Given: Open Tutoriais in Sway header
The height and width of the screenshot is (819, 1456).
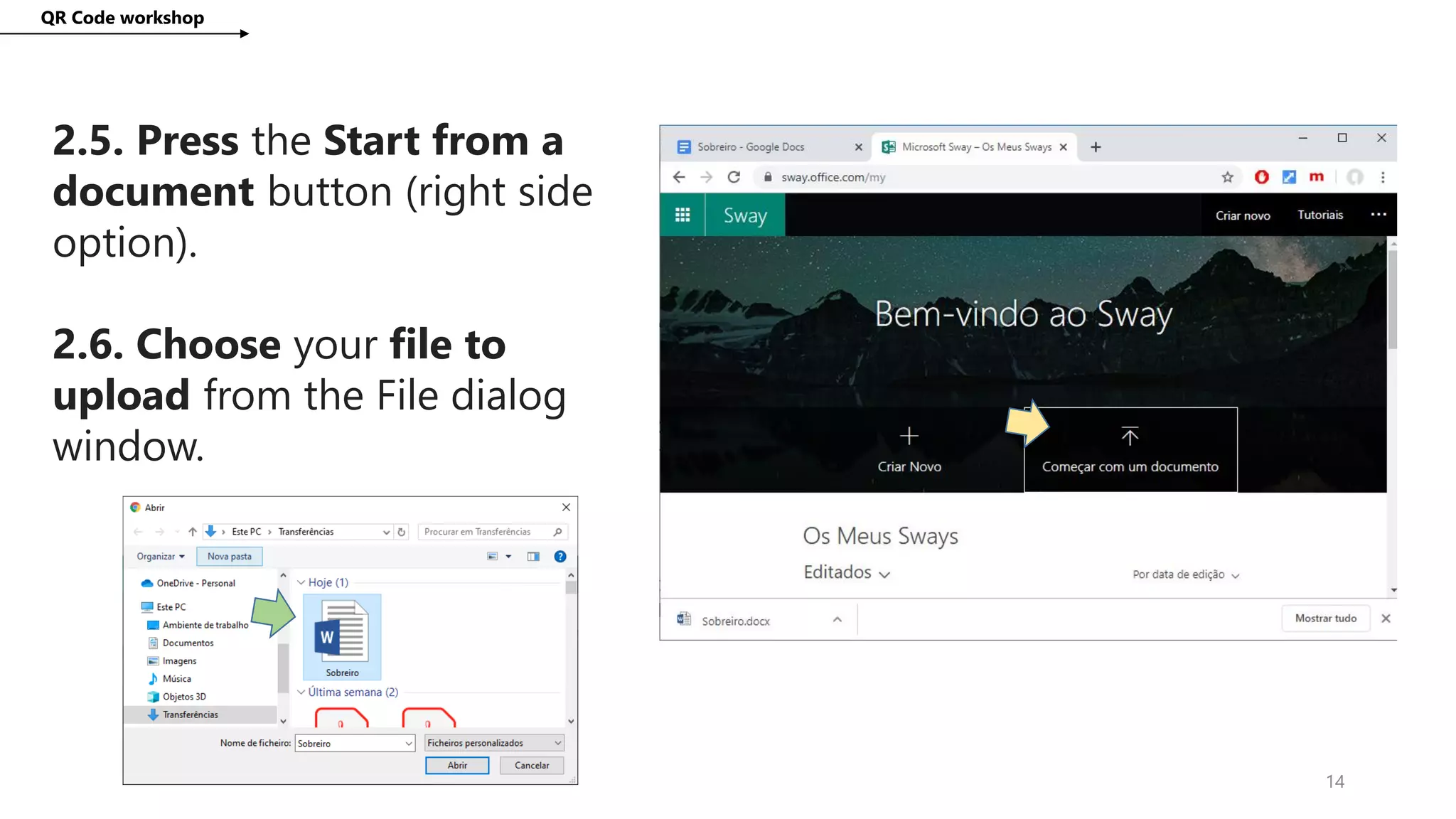Looking at the screenshot, I should 1320,215.
